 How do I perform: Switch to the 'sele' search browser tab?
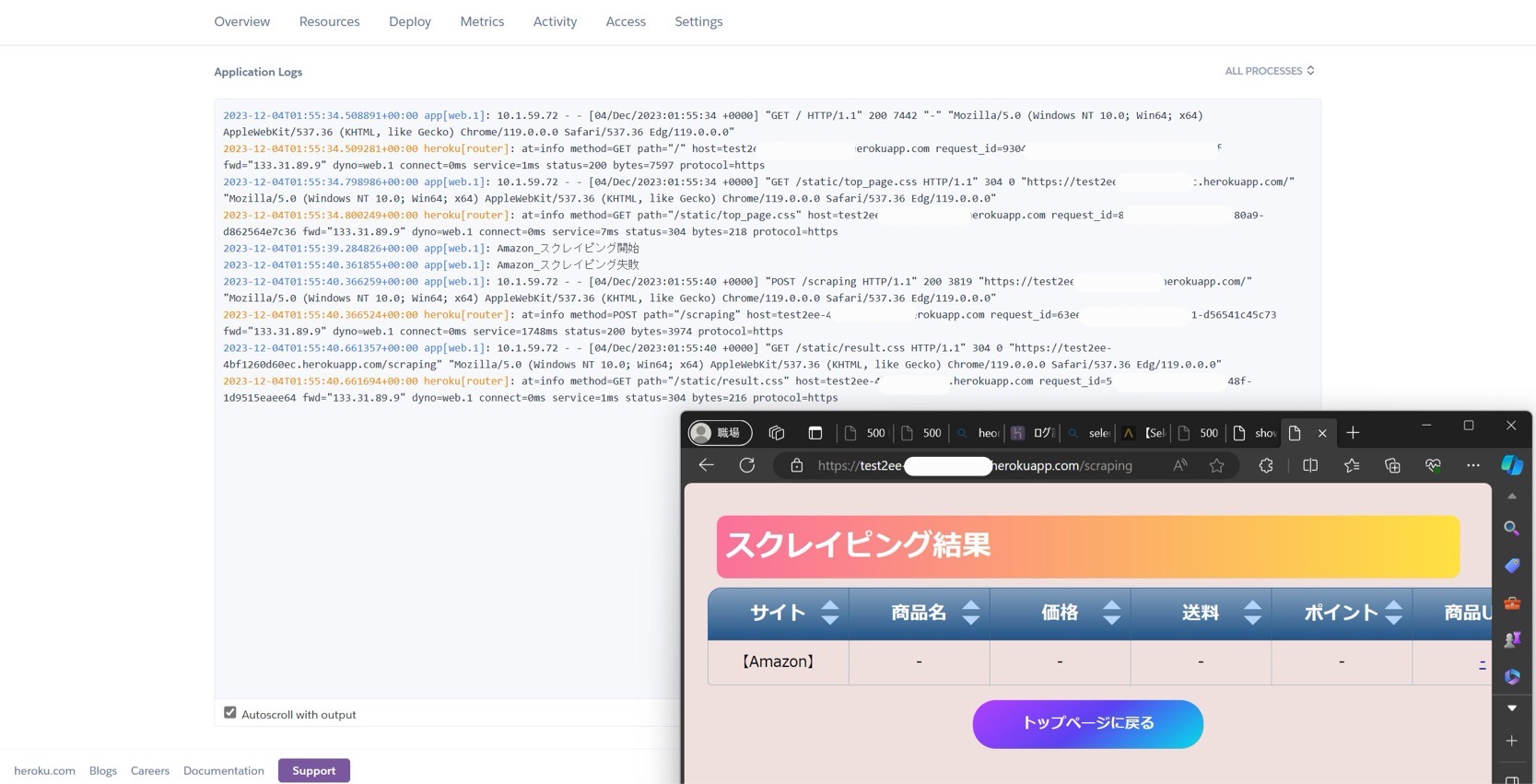pos(1089,433)
